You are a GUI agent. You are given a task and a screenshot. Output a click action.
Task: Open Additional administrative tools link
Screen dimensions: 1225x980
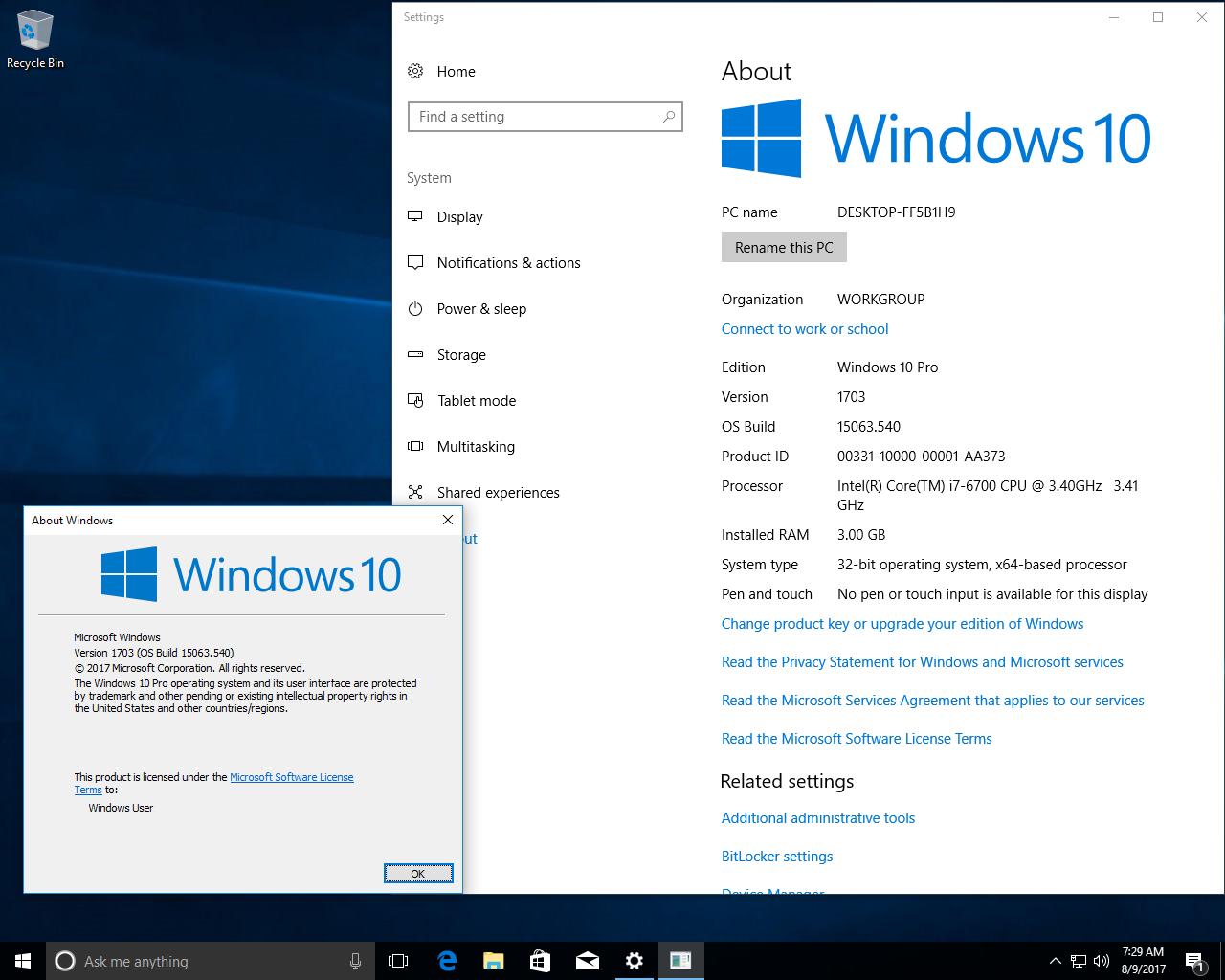pyautogui.click(x=818, y=818)
